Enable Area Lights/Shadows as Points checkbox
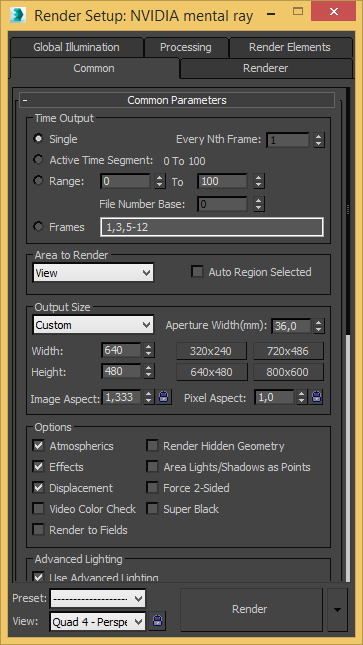The width and height of the screenshot is (363, 645). point(153,467)
